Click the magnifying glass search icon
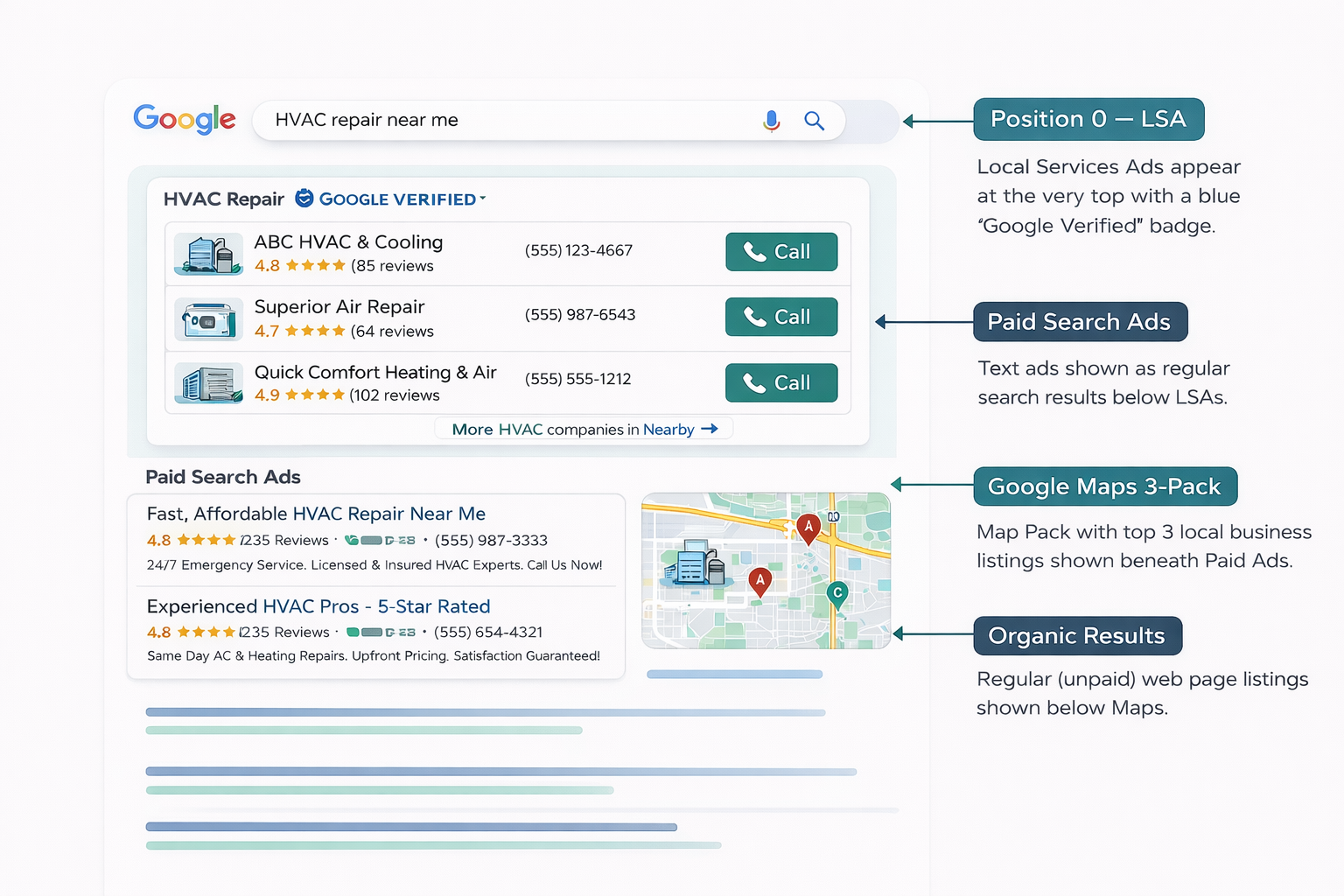1344x896 pixels. coord(814,121)
